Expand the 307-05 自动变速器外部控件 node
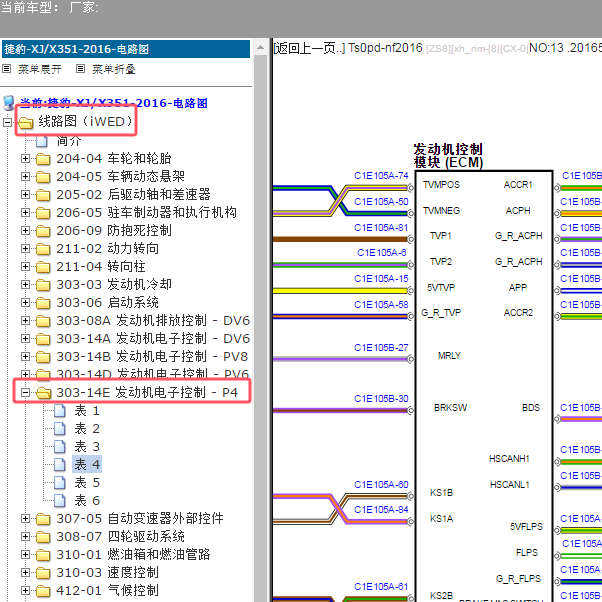The image size is (602, 602). point(26,519)
